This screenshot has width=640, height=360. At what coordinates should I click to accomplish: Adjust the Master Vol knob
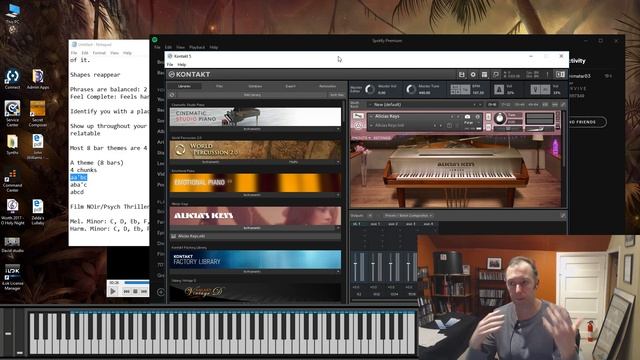(370, 89)
